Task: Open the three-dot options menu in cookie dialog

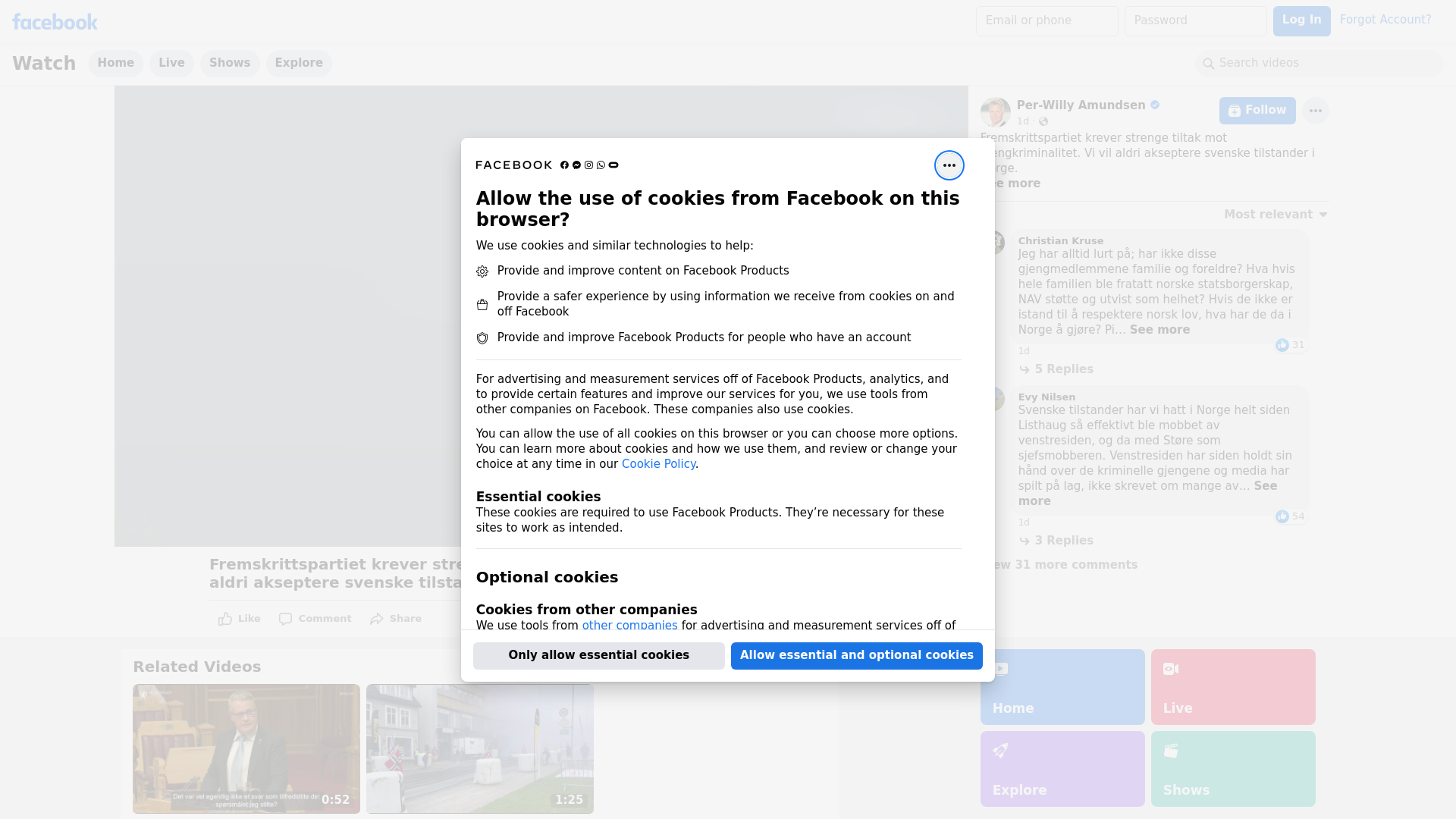Action: point(949,165)
